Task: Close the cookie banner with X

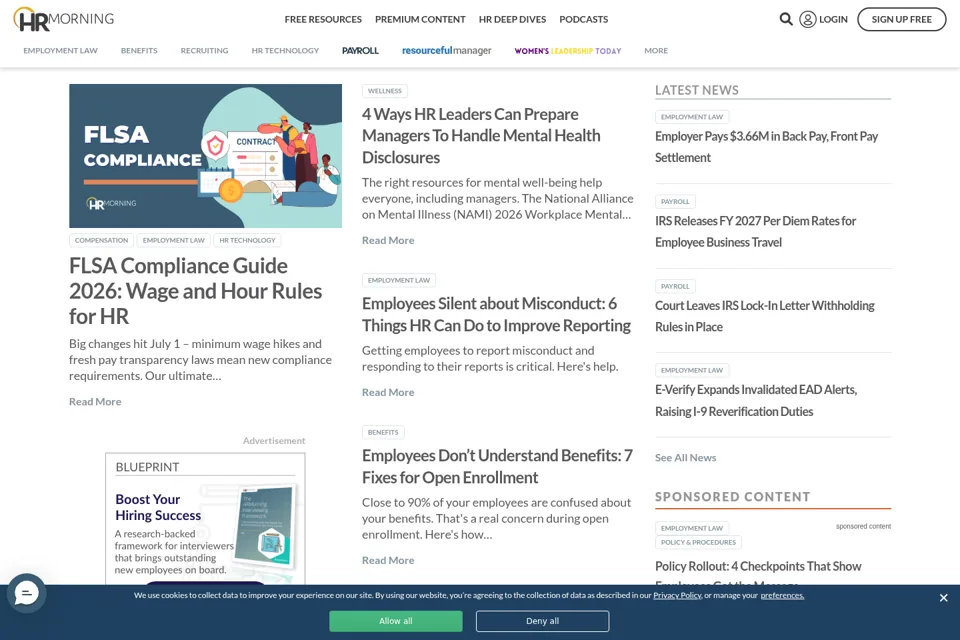Action: (943, 598)
